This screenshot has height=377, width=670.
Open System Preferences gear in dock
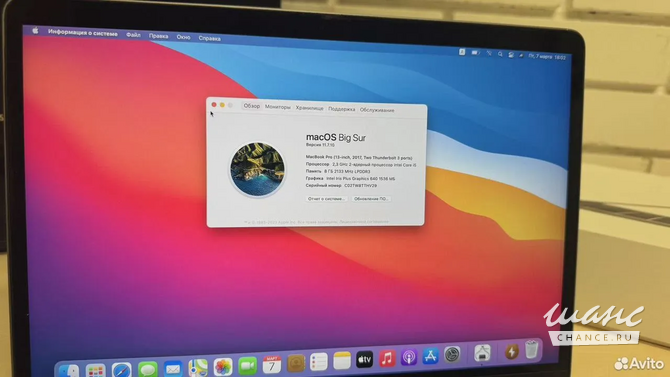click(452, 354)
